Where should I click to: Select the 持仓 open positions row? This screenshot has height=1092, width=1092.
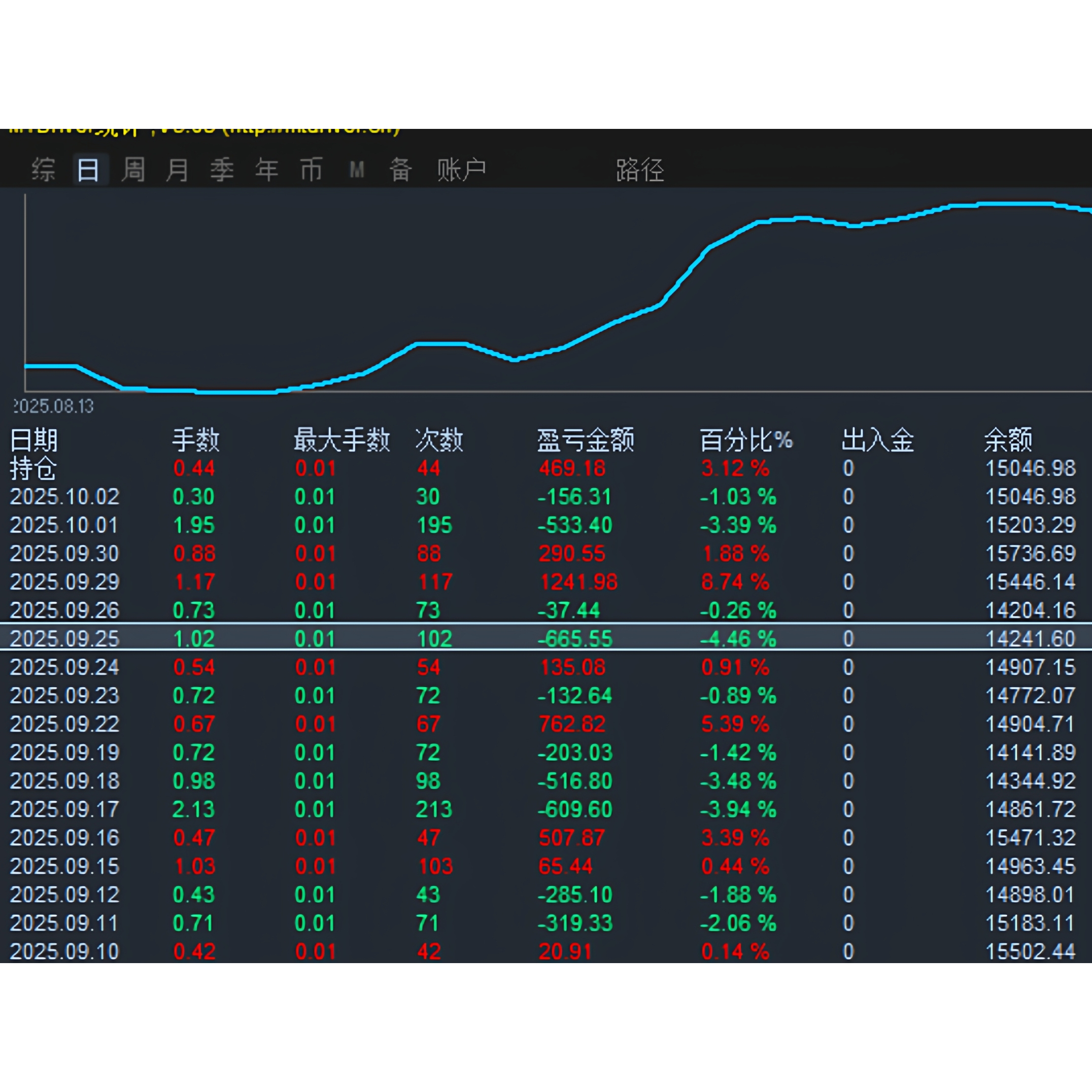pos(33,468)
